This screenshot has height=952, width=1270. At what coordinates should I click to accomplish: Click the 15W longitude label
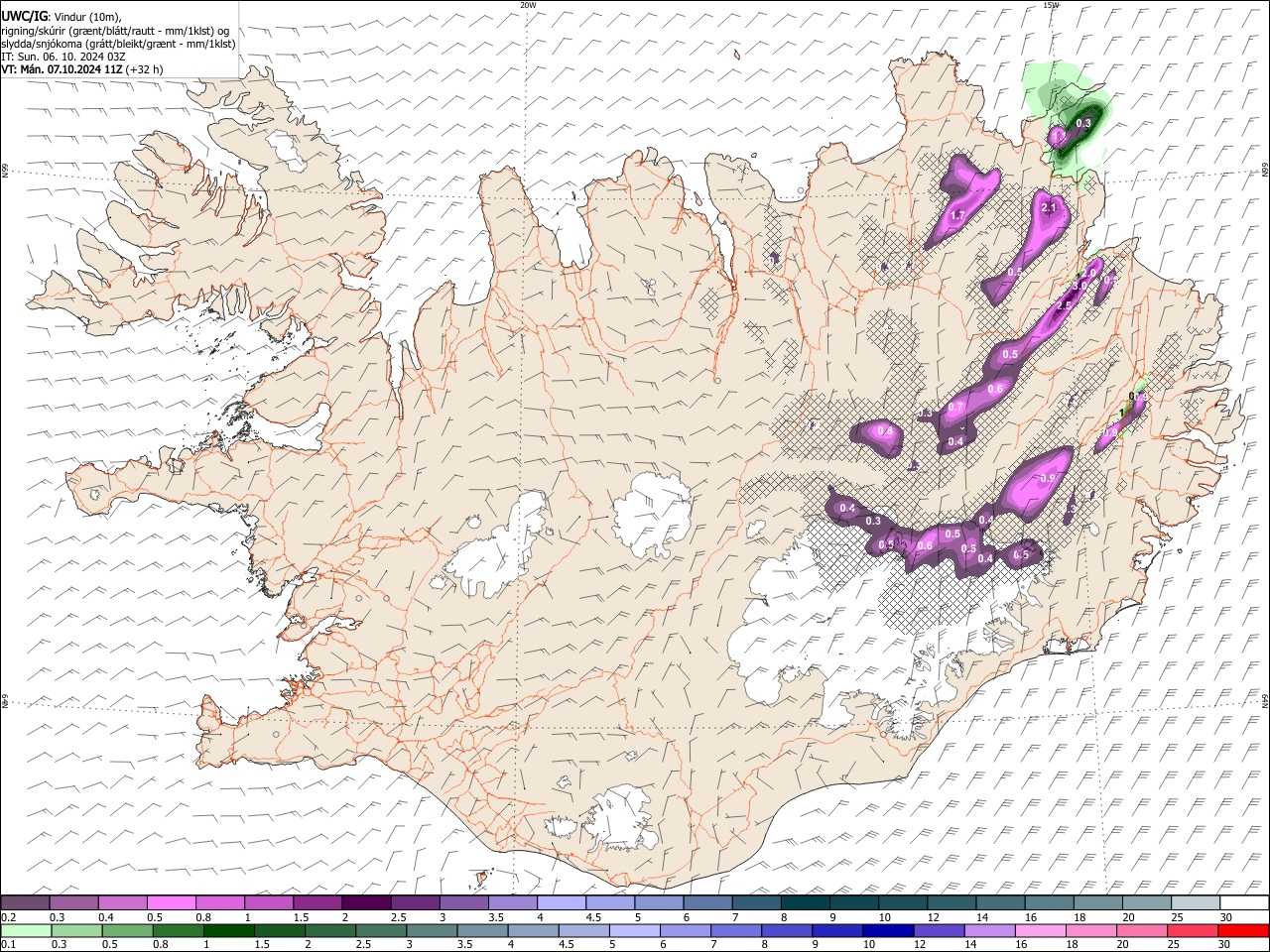[1051, 5]
